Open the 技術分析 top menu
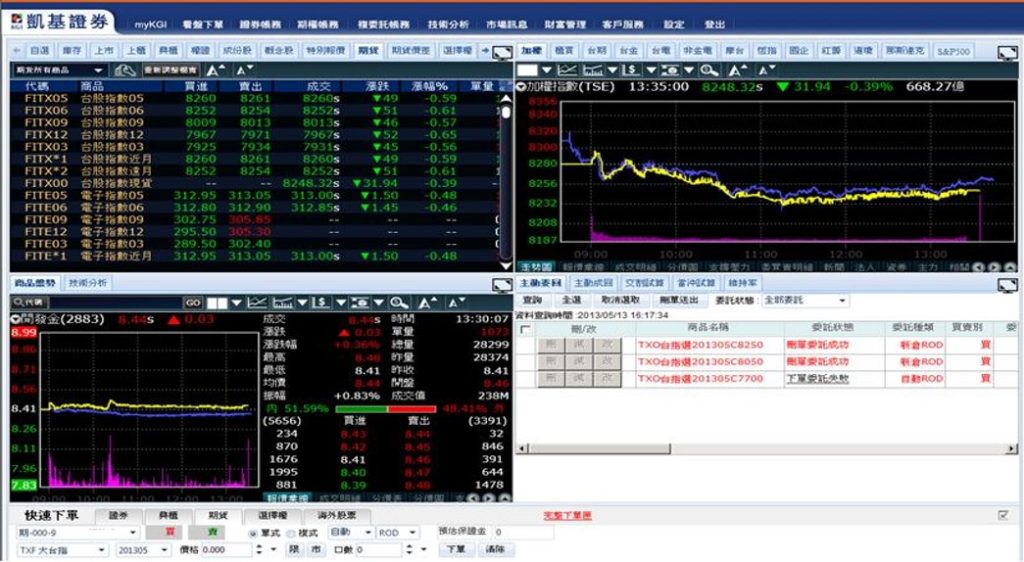The image size is (1024, 562). [448, 24]
